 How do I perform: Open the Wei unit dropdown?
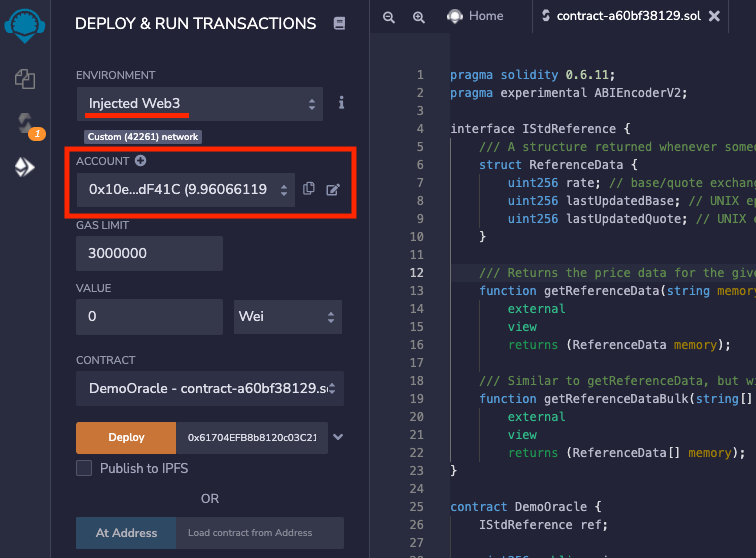[287, 317]
